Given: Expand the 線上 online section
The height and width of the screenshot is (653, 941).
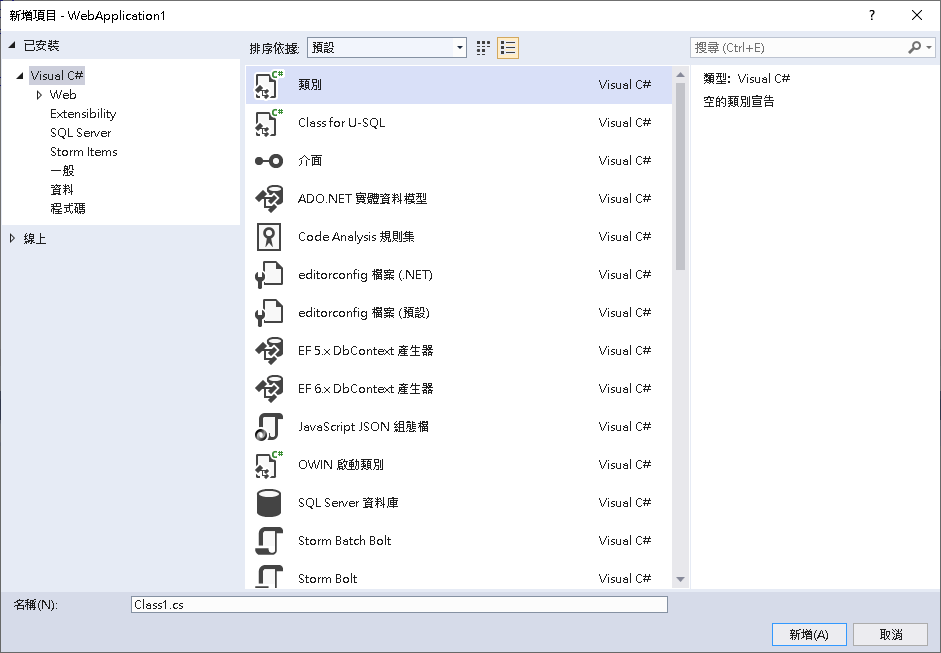Looking at the screenshot, I should (x=12, y=238).
